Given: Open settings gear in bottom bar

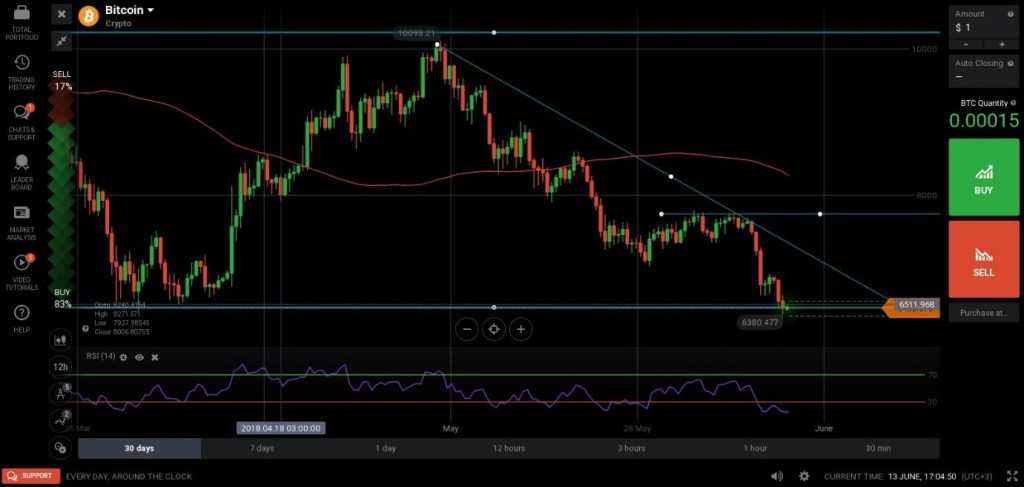Looking at the screenshot, I should click(805, 477).
